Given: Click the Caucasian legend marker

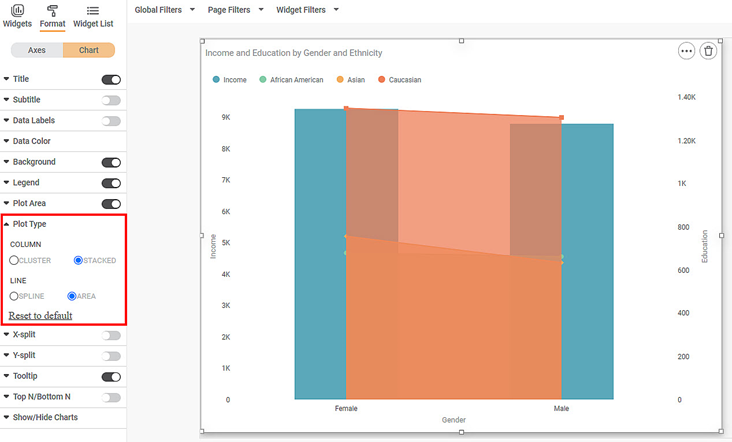Looking at the screenshot, I should click(382, 80).
